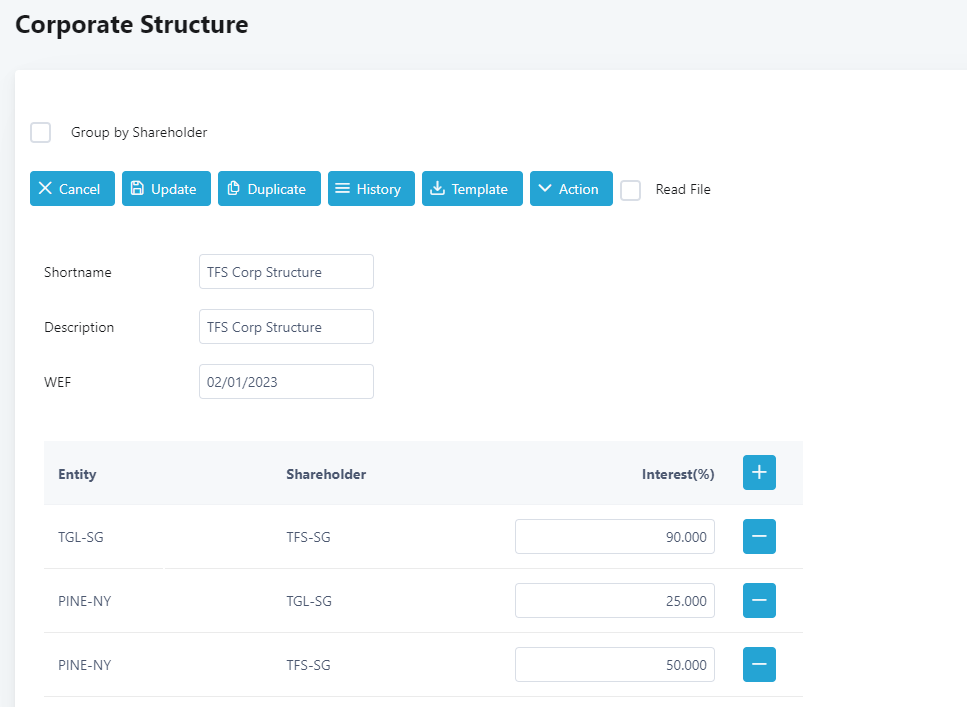Focus the Description text field

coord(286,327)
